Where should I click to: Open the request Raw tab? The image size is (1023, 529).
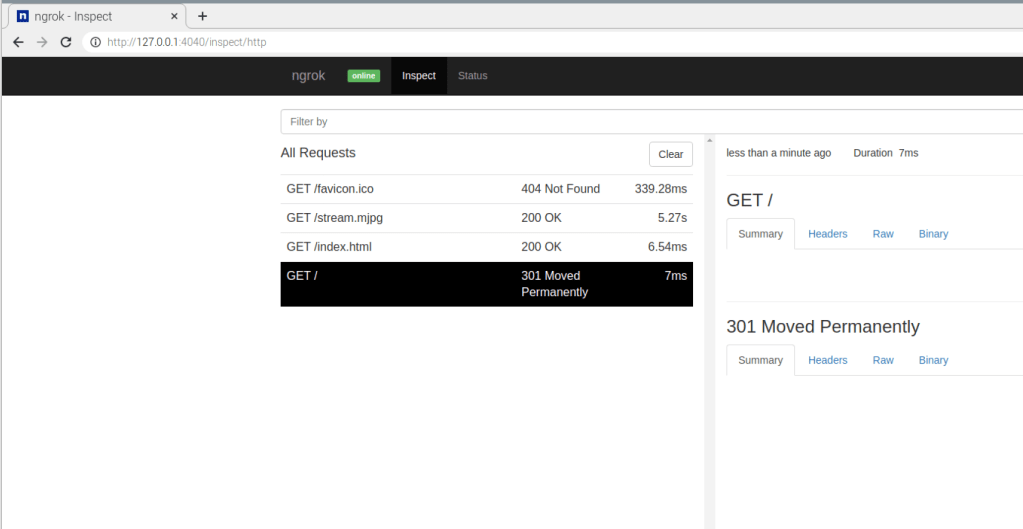pos(883,234)
